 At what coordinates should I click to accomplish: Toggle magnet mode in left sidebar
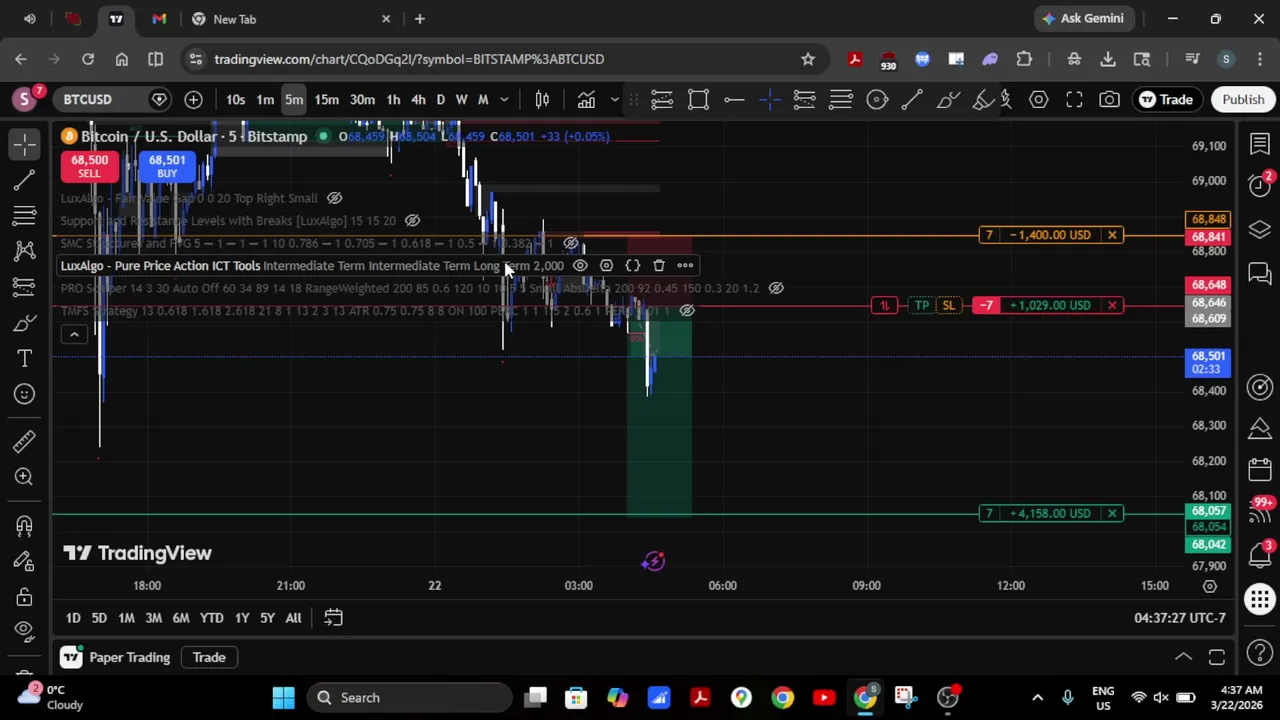(x=25, y=525)
